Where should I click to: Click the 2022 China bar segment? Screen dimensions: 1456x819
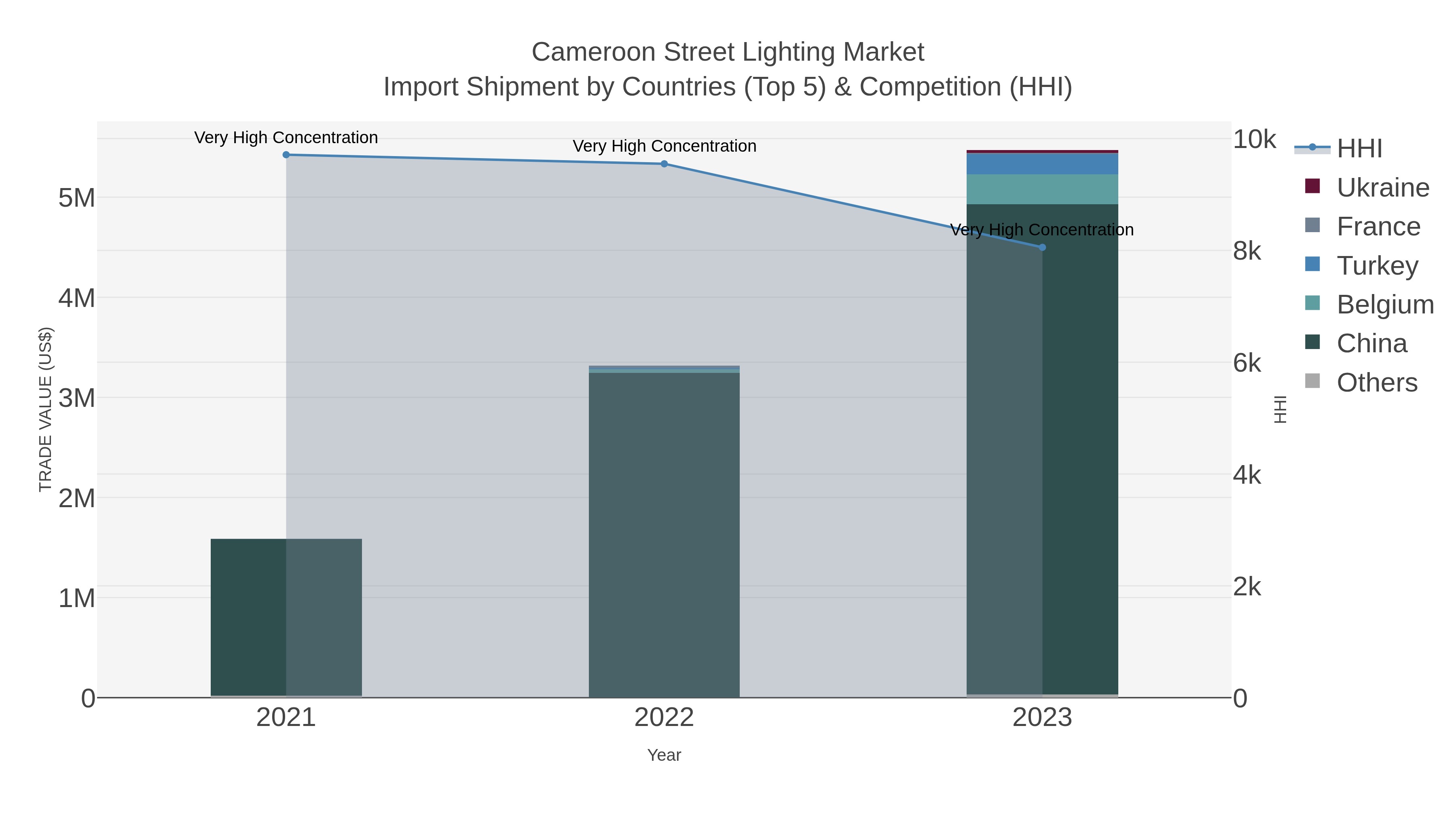click(x=664, y=534)
